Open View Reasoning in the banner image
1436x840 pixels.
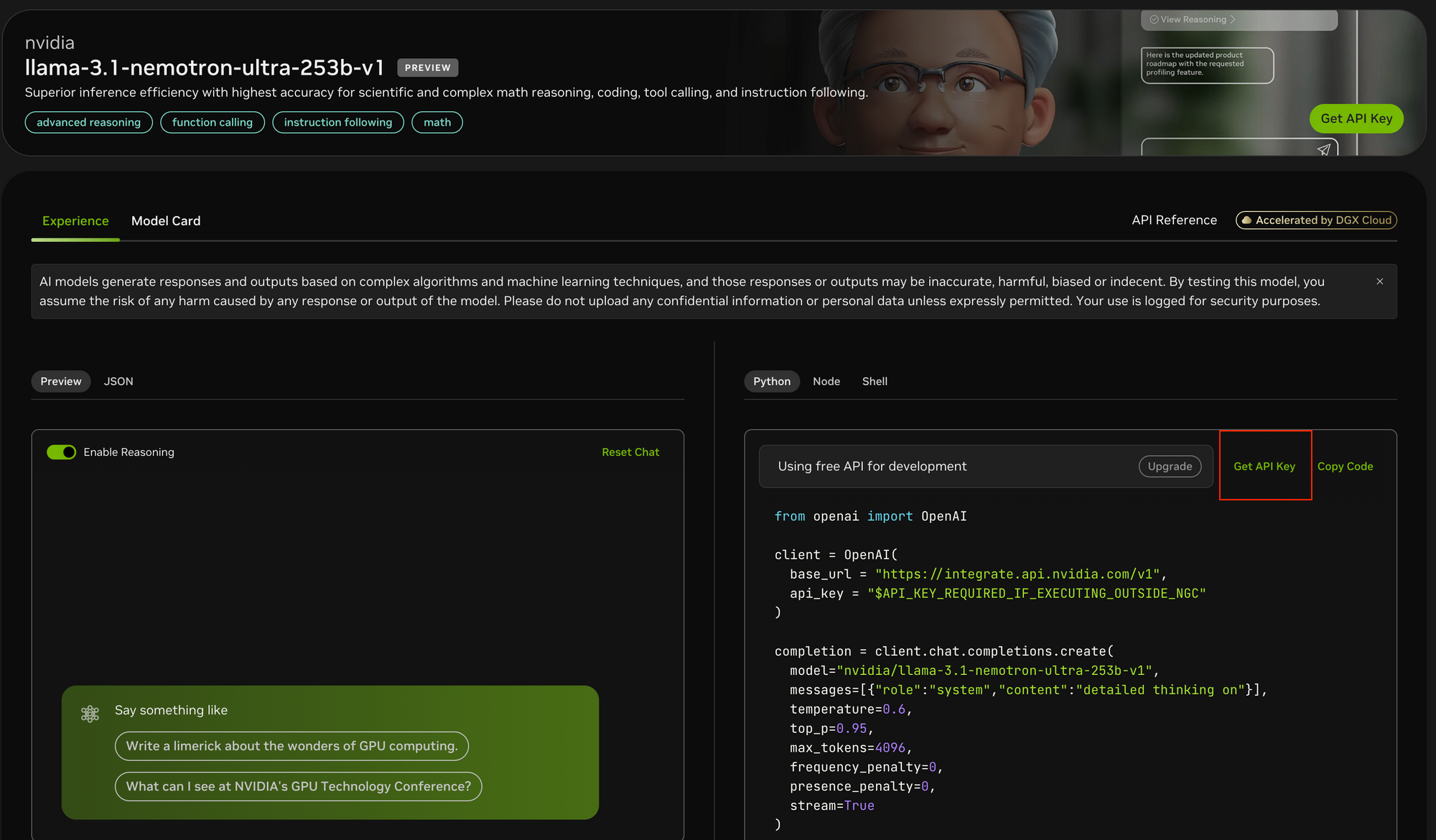click(1193, 19)
